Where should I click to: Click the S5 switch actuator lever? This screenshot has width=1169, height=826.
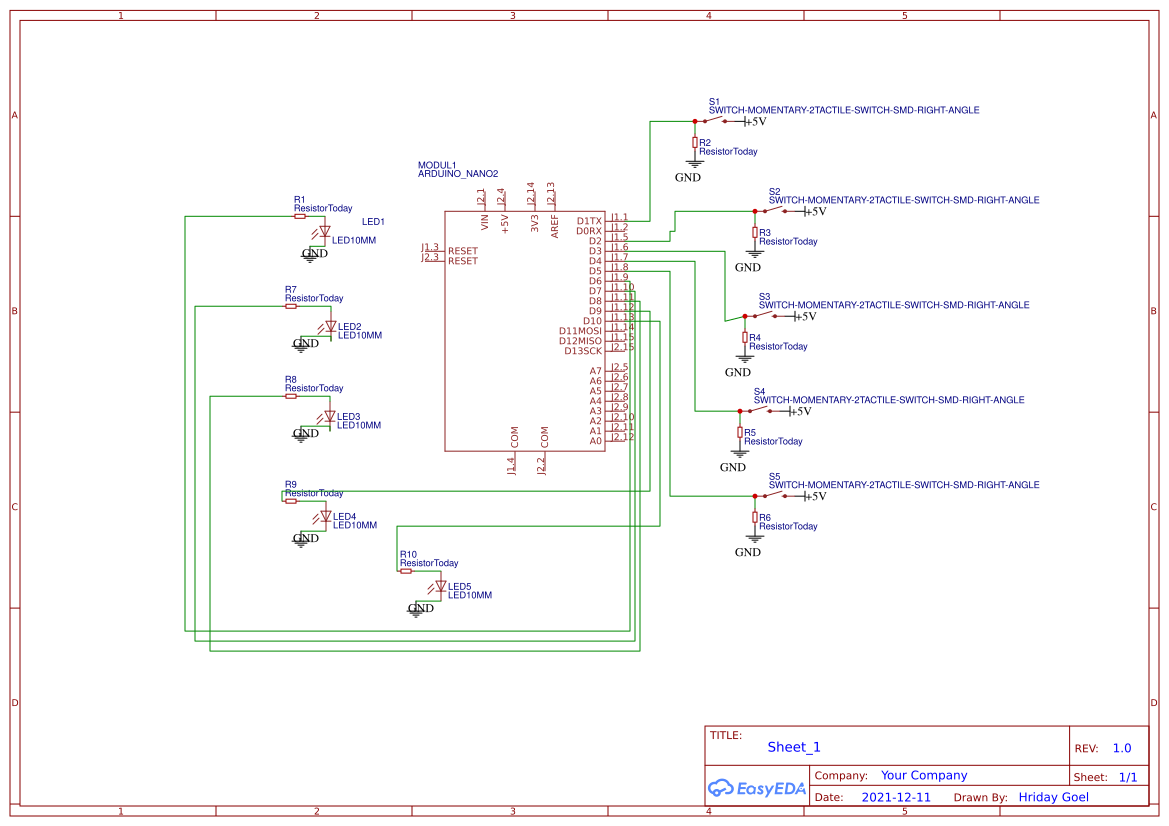pos(775,491)
